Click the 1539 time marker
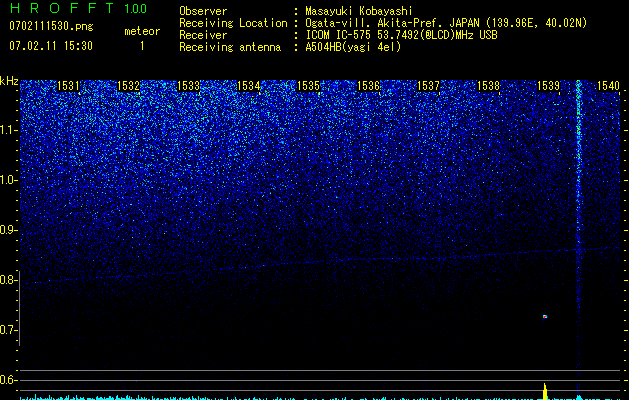Viewport: 629px width, 400px height. pos(548,86)
